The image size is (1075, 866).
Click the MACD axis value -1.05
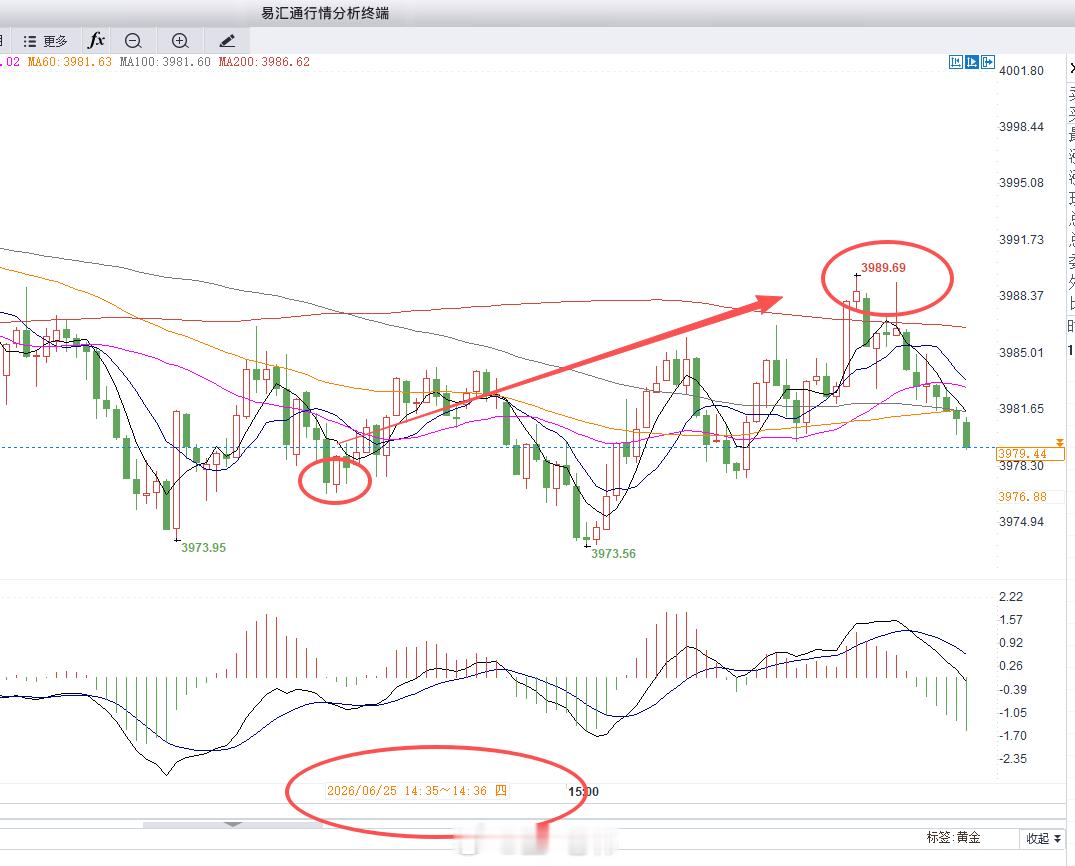[1013, 712]
